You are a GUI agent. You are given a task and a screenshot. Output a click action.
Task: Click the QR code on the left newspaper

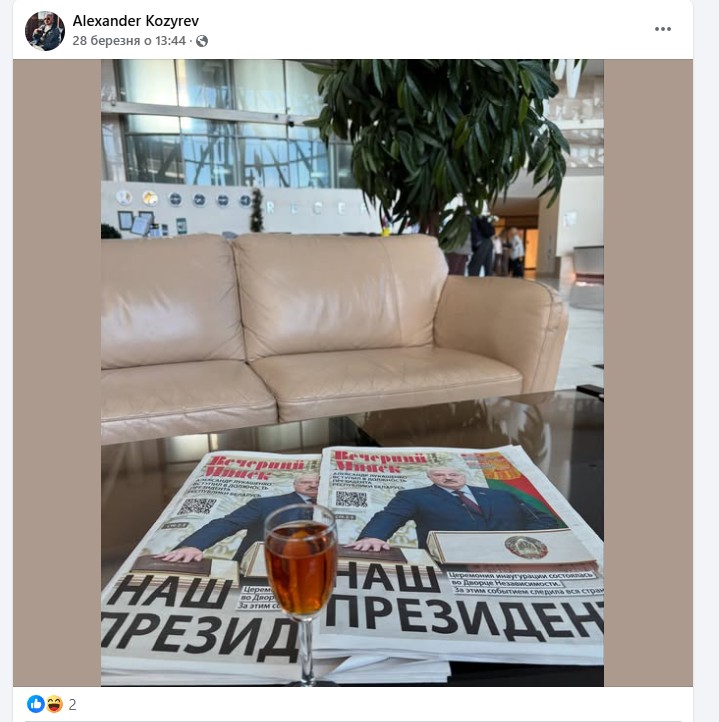pos(197,506)
